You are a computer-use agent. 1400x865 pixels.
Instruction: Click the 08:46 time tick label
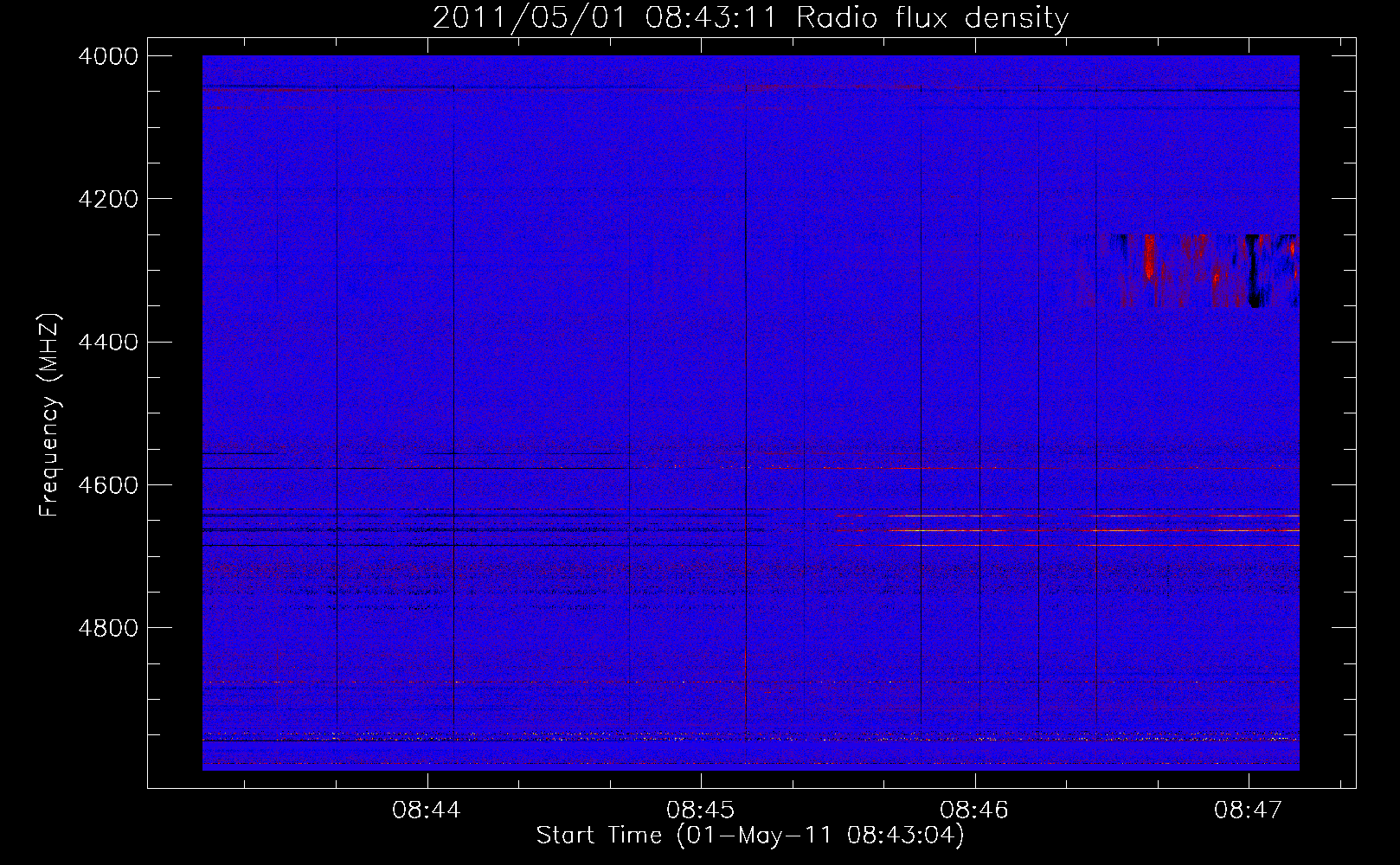tap(975, 811)
